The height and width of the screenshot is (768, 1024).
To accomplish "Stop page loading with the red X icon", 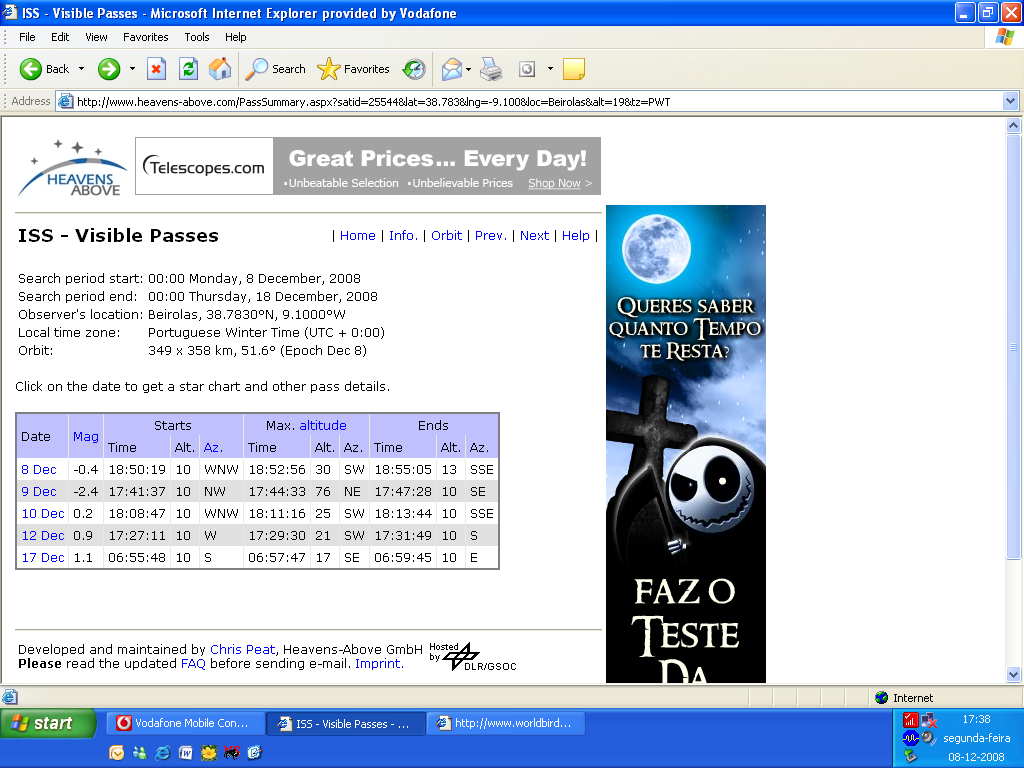I will (x=156, y=69).
